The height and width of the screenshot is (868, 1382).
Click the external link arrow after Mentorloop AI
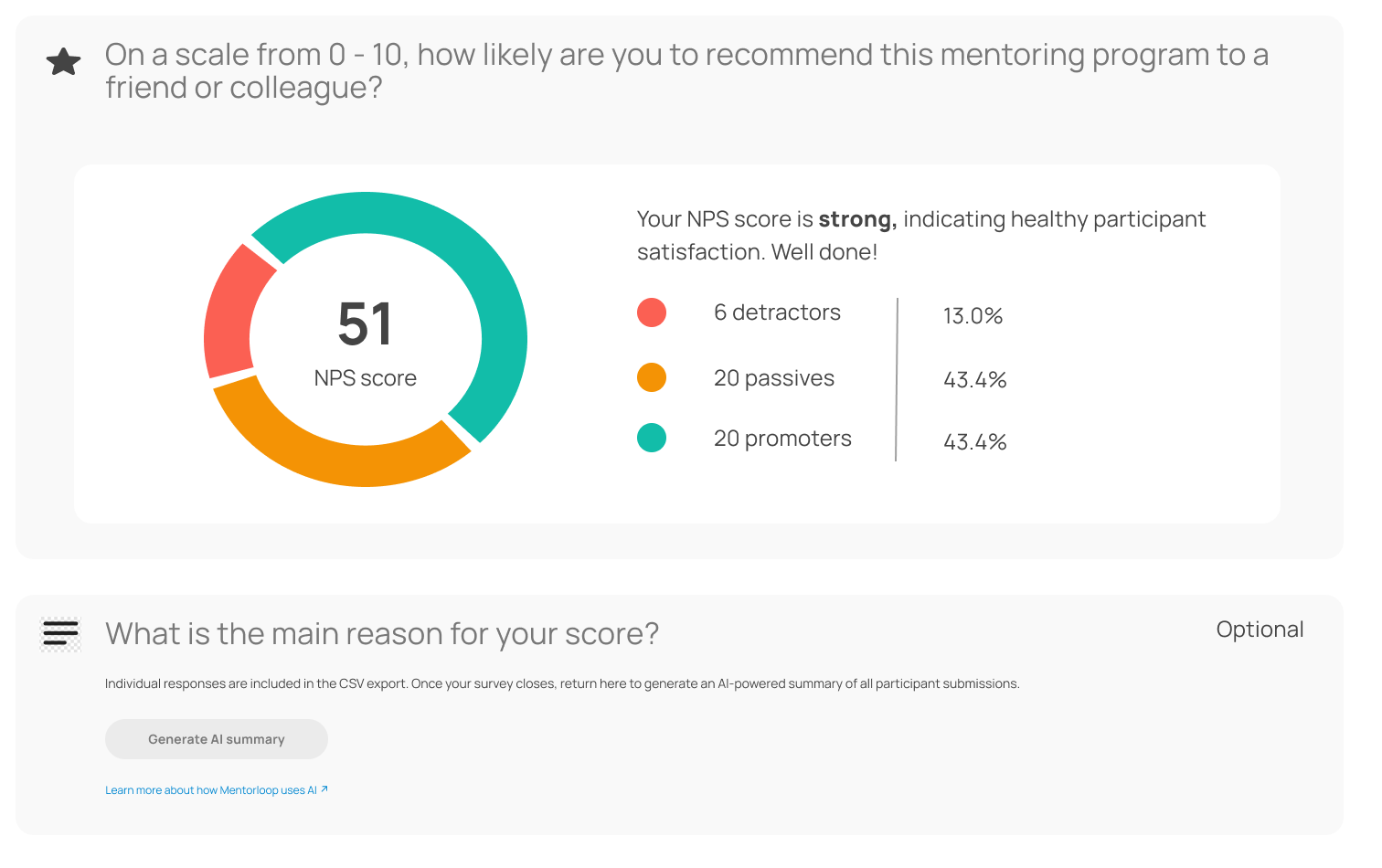pyautogui.click(x=324, y=789)
